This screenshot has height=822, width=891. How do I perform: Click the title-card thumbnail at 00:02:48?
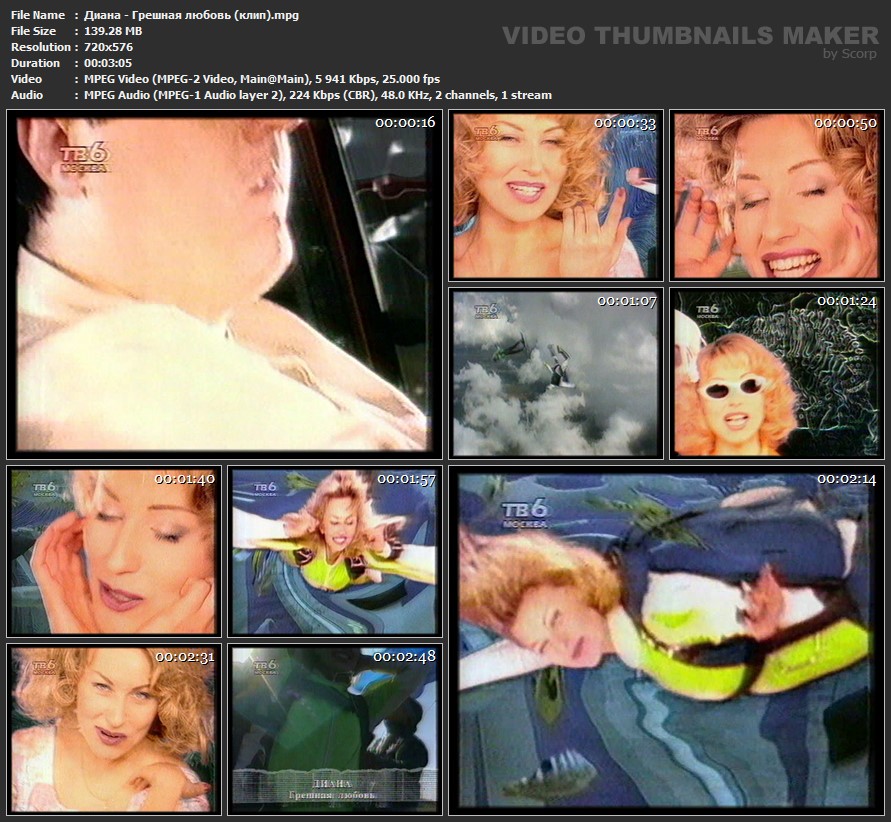[334, 728]
